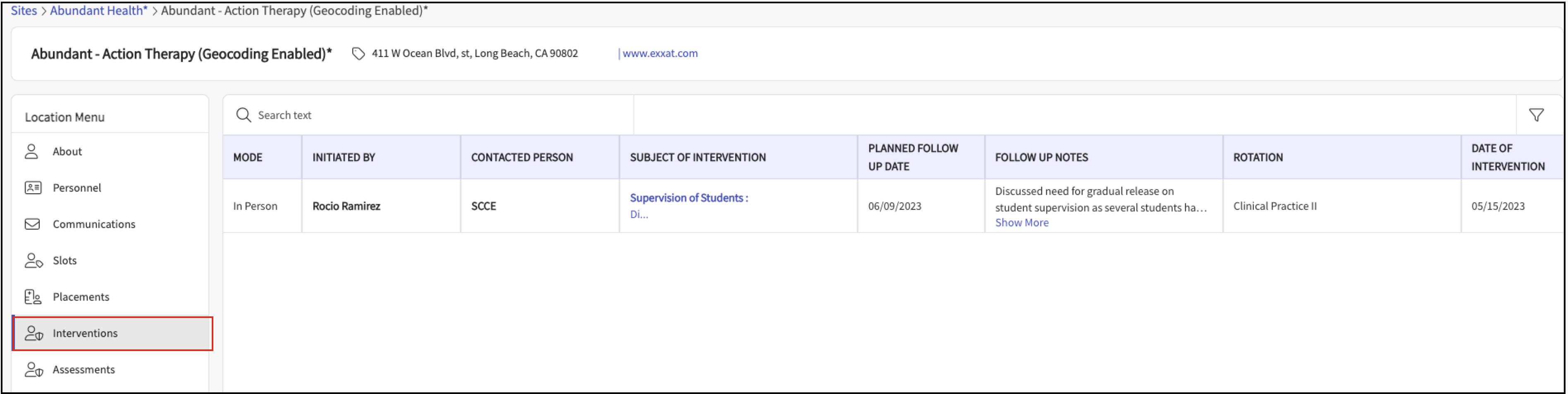Click the Placements sidebar icon
The image size is (1568, 394).
33,297
